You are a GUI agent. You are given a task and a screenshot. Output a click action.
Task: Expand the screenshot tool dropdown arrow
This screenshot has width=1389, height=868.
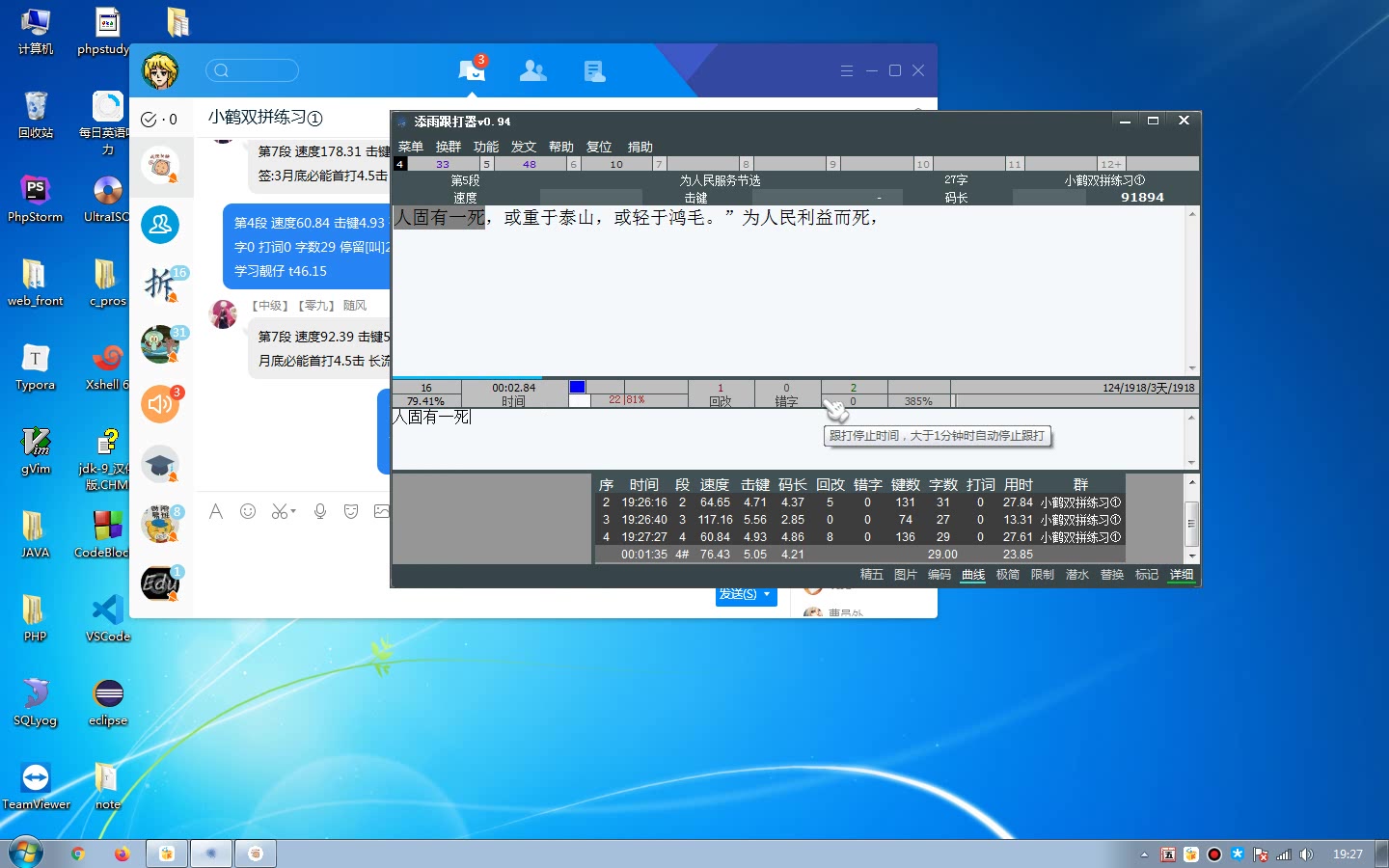[x=293, y=511]
